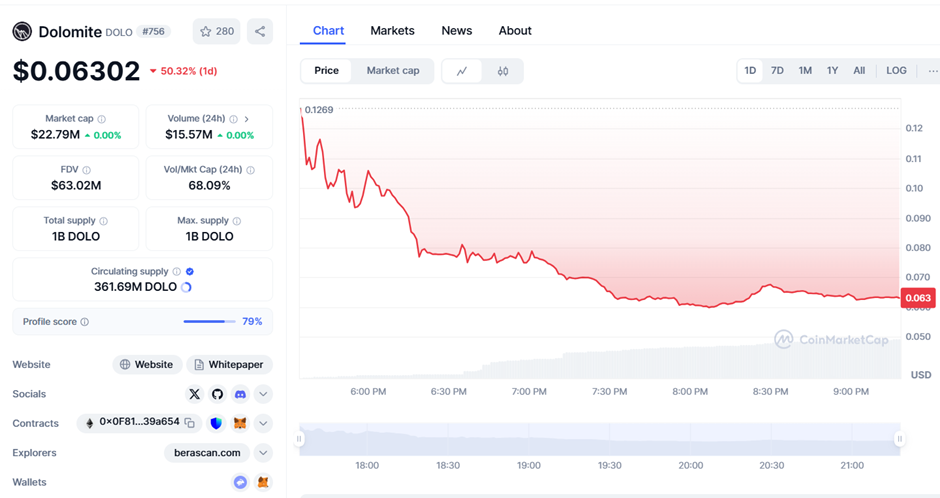Open the Discord social link

click(x=240, y=394)
